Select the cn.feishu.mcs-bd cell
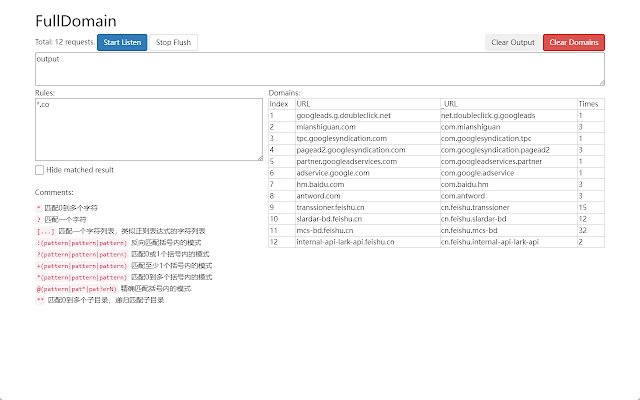Image resolution: width=640 pixels, height=400 pixels. tap(509, 230)
